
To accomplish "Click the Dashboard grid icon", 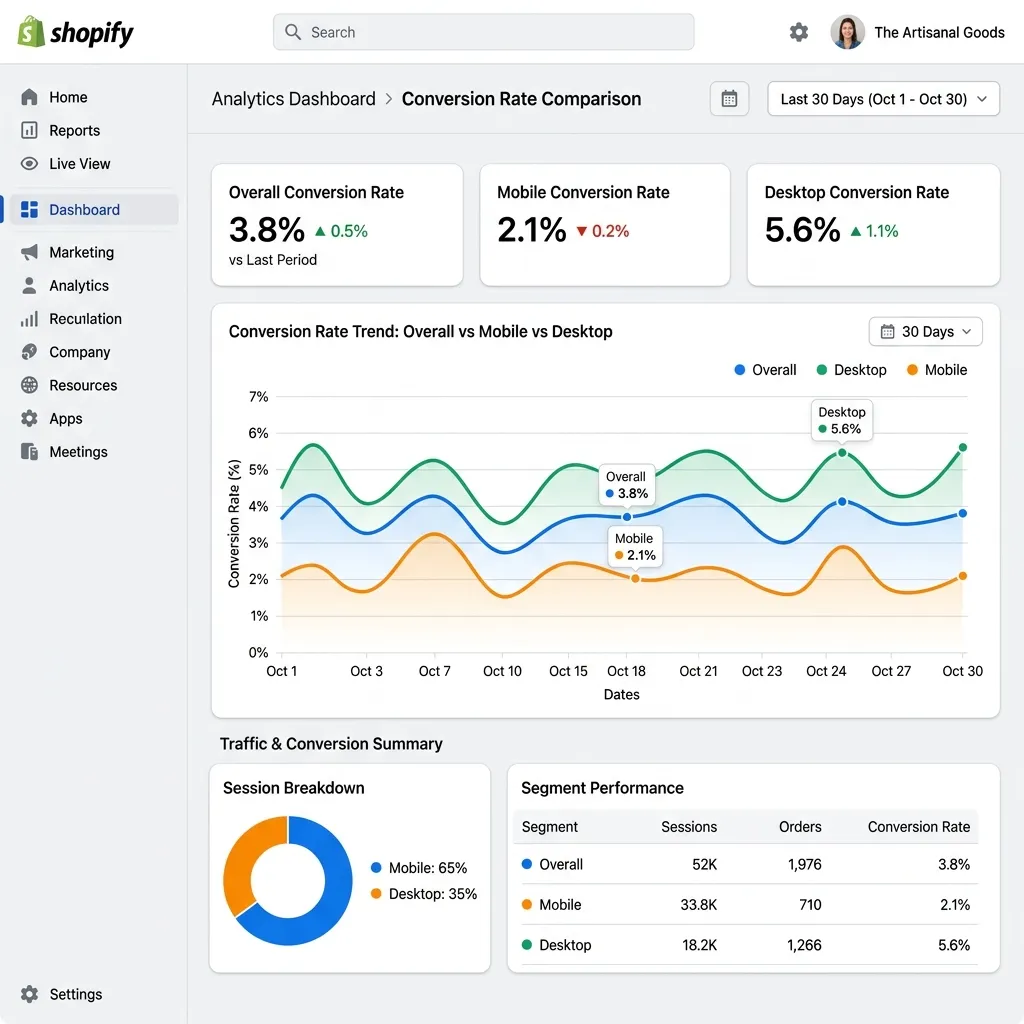I will pos(29,210).
